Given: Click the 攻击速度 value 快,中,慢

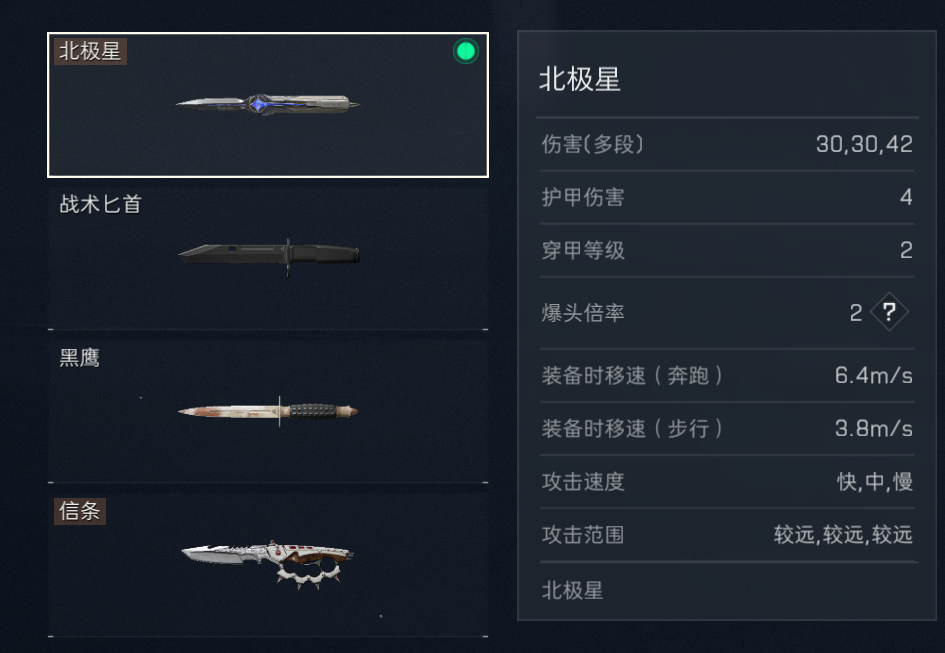Looking at the screenshot, I should pos(874,482).
